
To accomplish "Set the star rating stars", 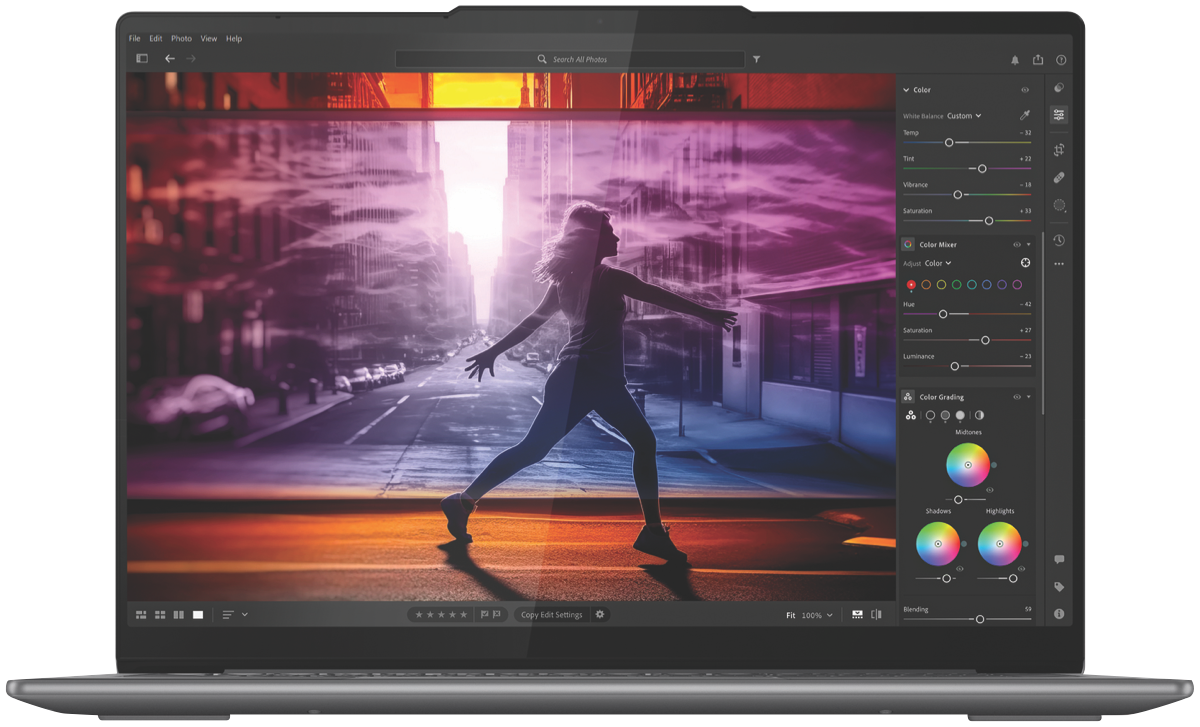I will pos(441,615).
